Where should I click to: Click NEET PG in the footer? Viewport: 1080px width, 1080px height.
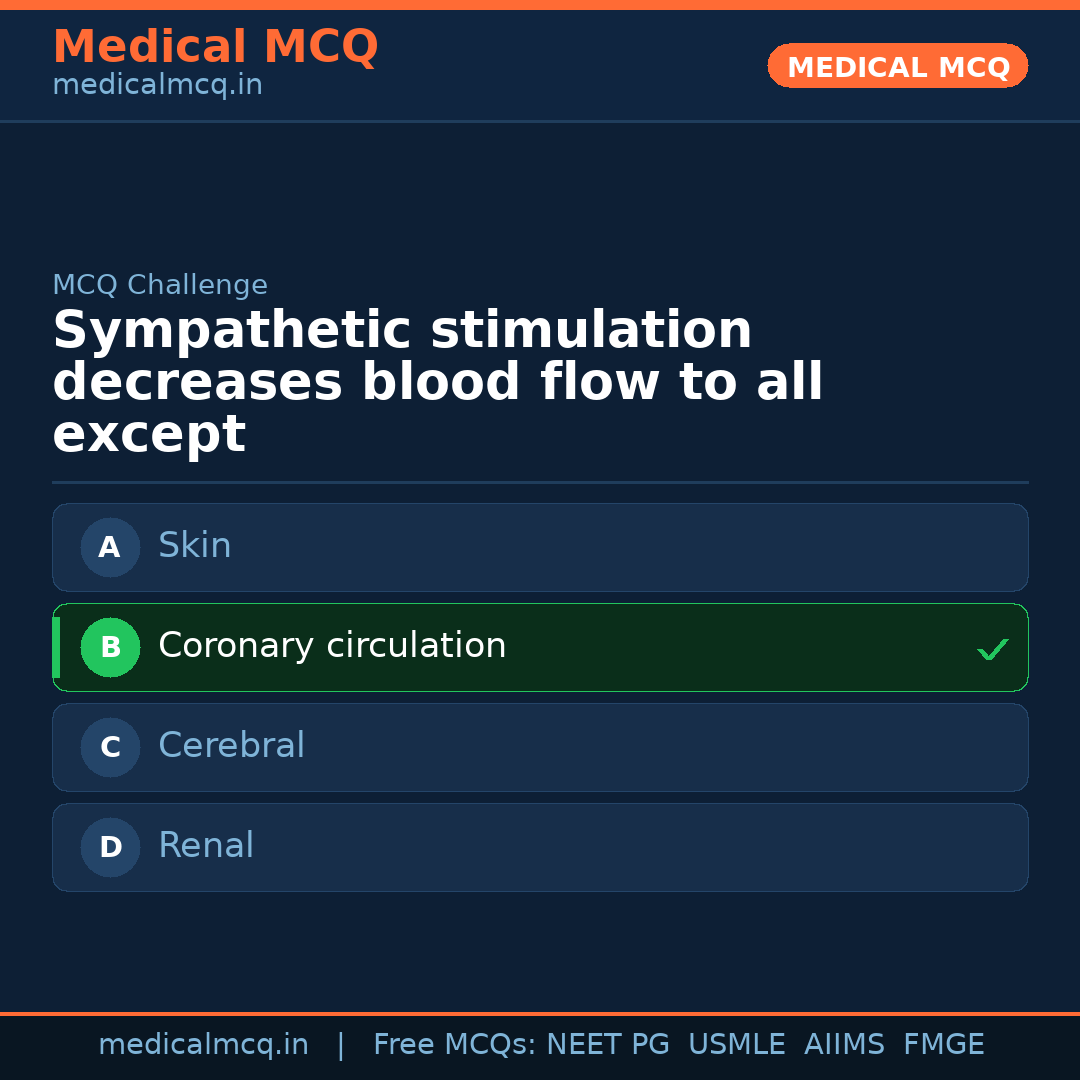(608, 1045)
